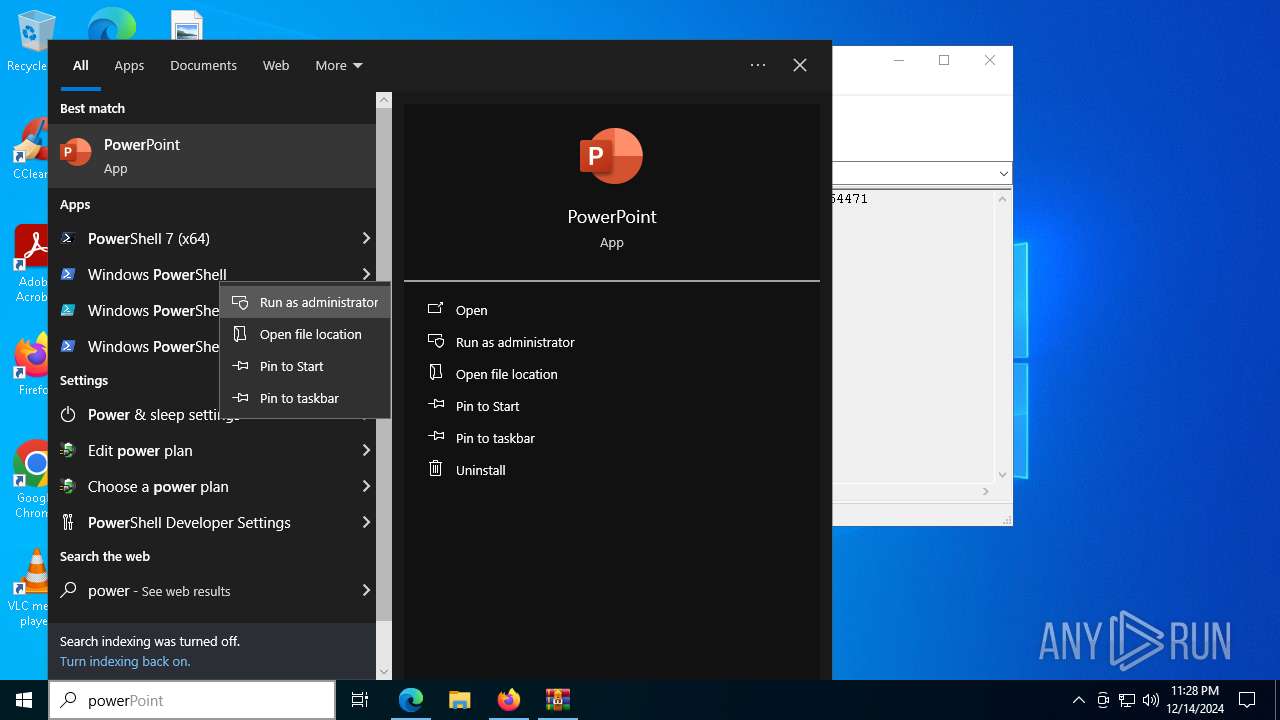1280x720 pixels.
Task: Choose Open file location in the context menu
Action: tap(305, 334)
